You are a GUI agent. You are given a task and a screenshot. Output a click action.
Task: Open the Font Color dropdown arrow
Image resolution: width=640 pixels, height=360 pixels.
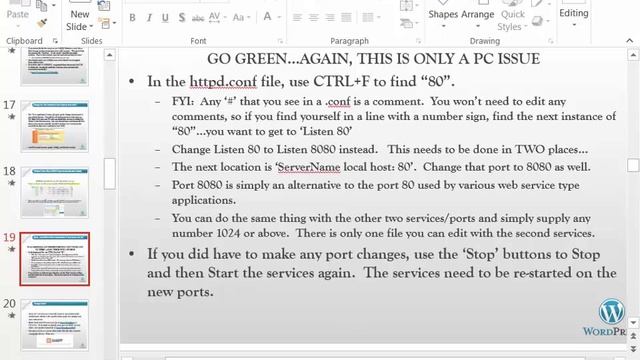click(x=280, y=18)
